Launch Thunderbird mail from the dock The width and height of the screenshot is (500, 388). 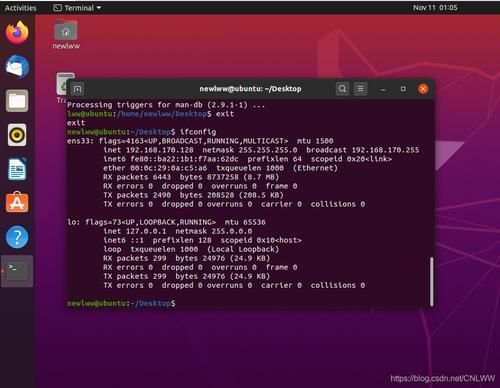[17, 67]
